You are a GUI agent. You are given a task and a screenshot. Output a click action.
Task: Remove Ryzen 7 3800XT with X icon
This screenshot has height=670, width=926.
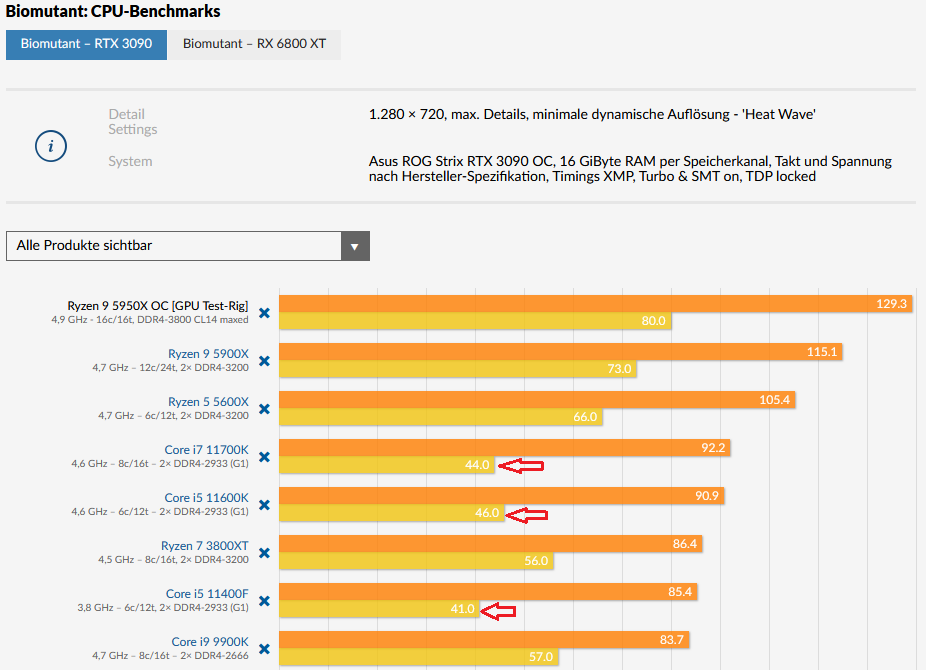click(x=265, y=553)
